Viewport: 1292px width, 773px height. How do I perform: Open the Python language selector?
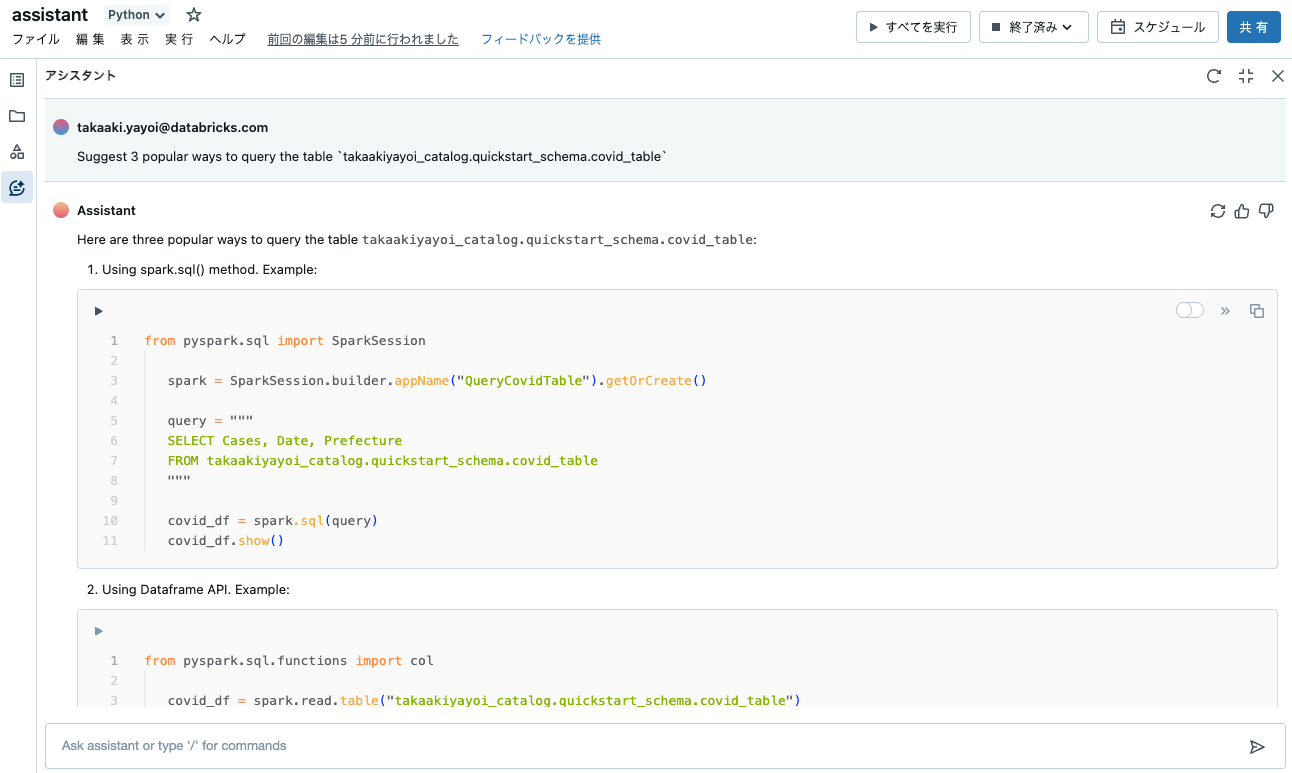(x=135, y=14)
